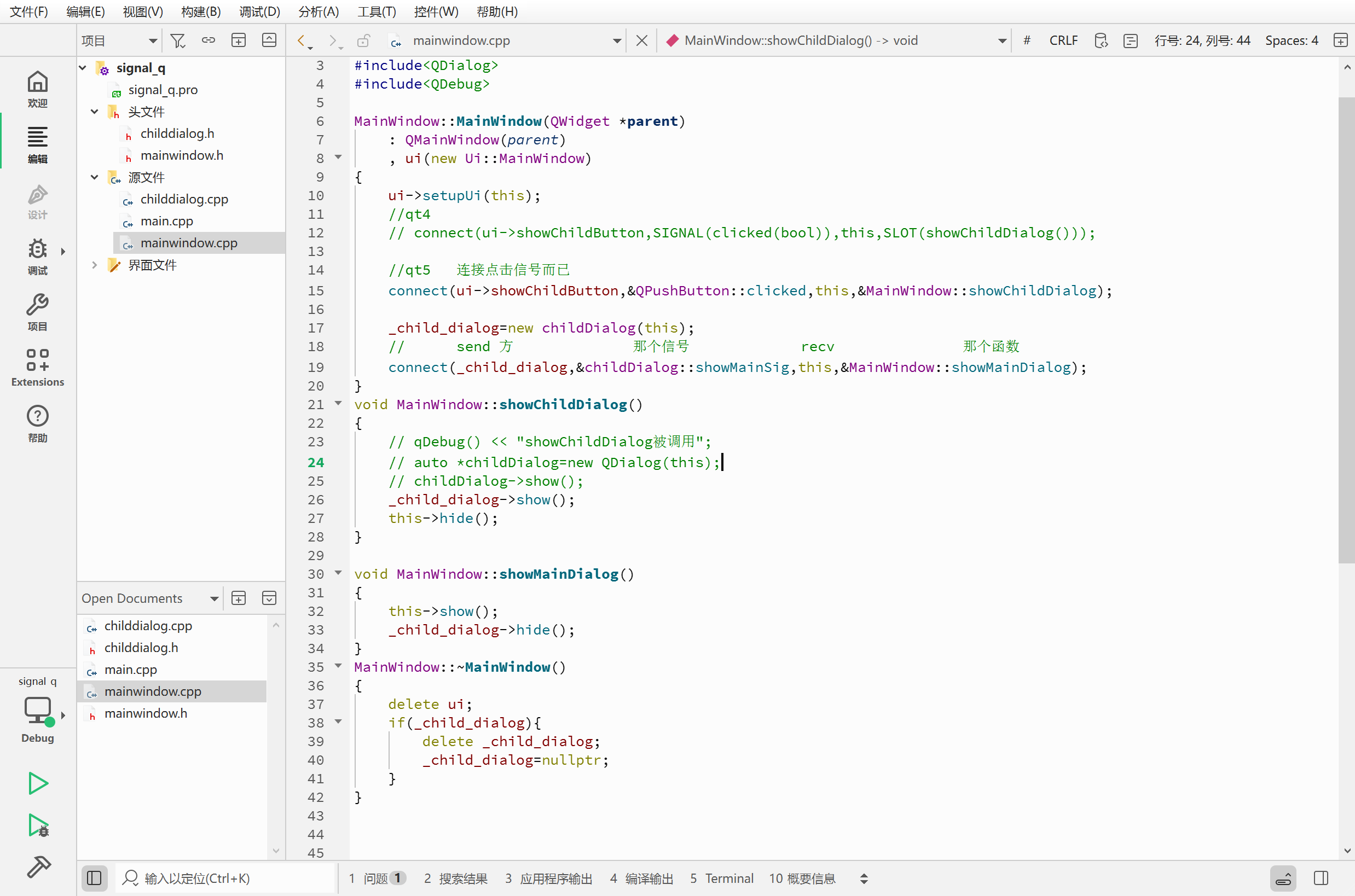
Task: Click the filter tree icon in project panel
Action: pyautogui.click(x=178, y=40)
